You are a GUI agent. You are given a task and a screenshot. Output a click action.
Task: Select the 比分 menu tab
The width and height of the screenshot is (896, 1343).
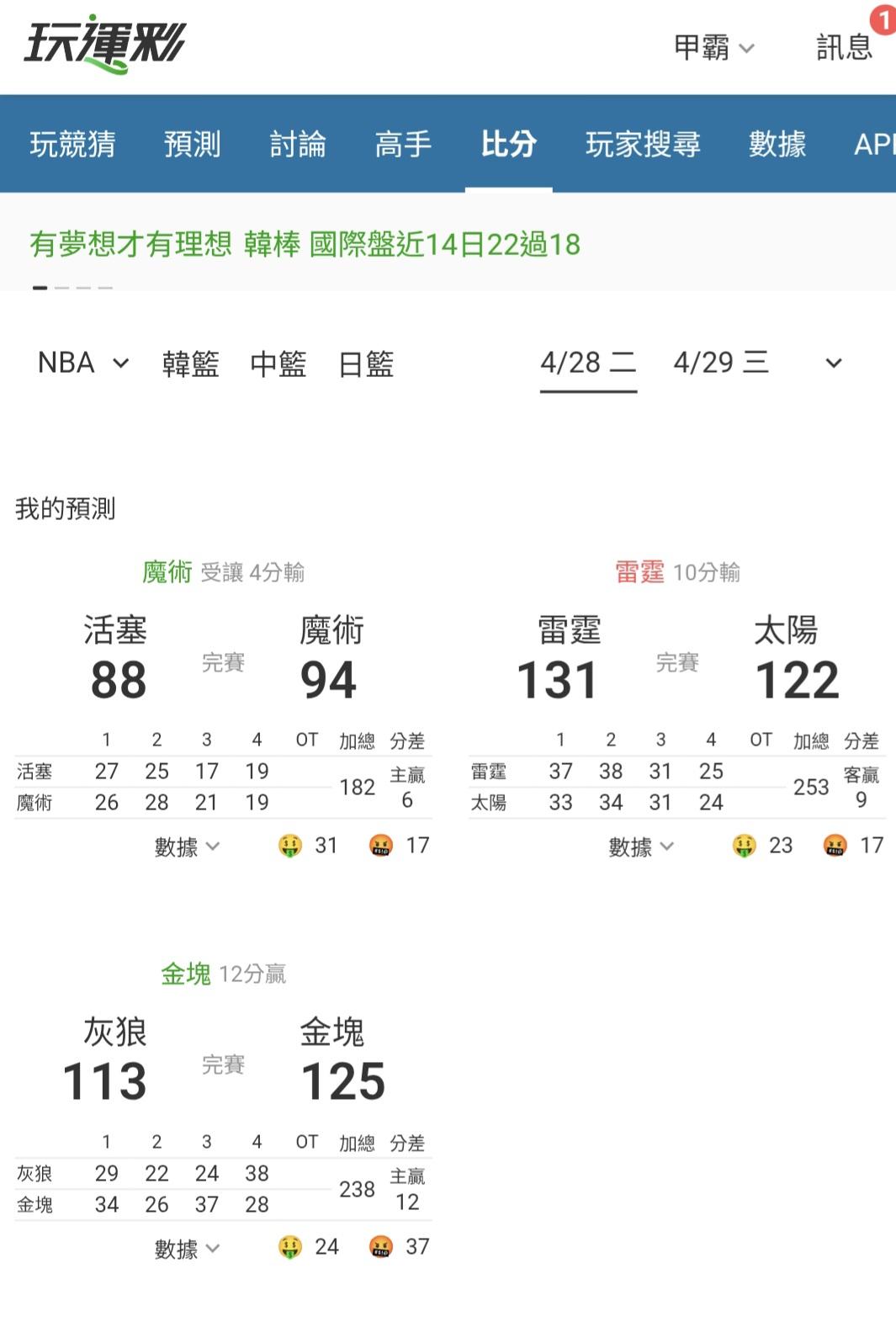(508, 144)
